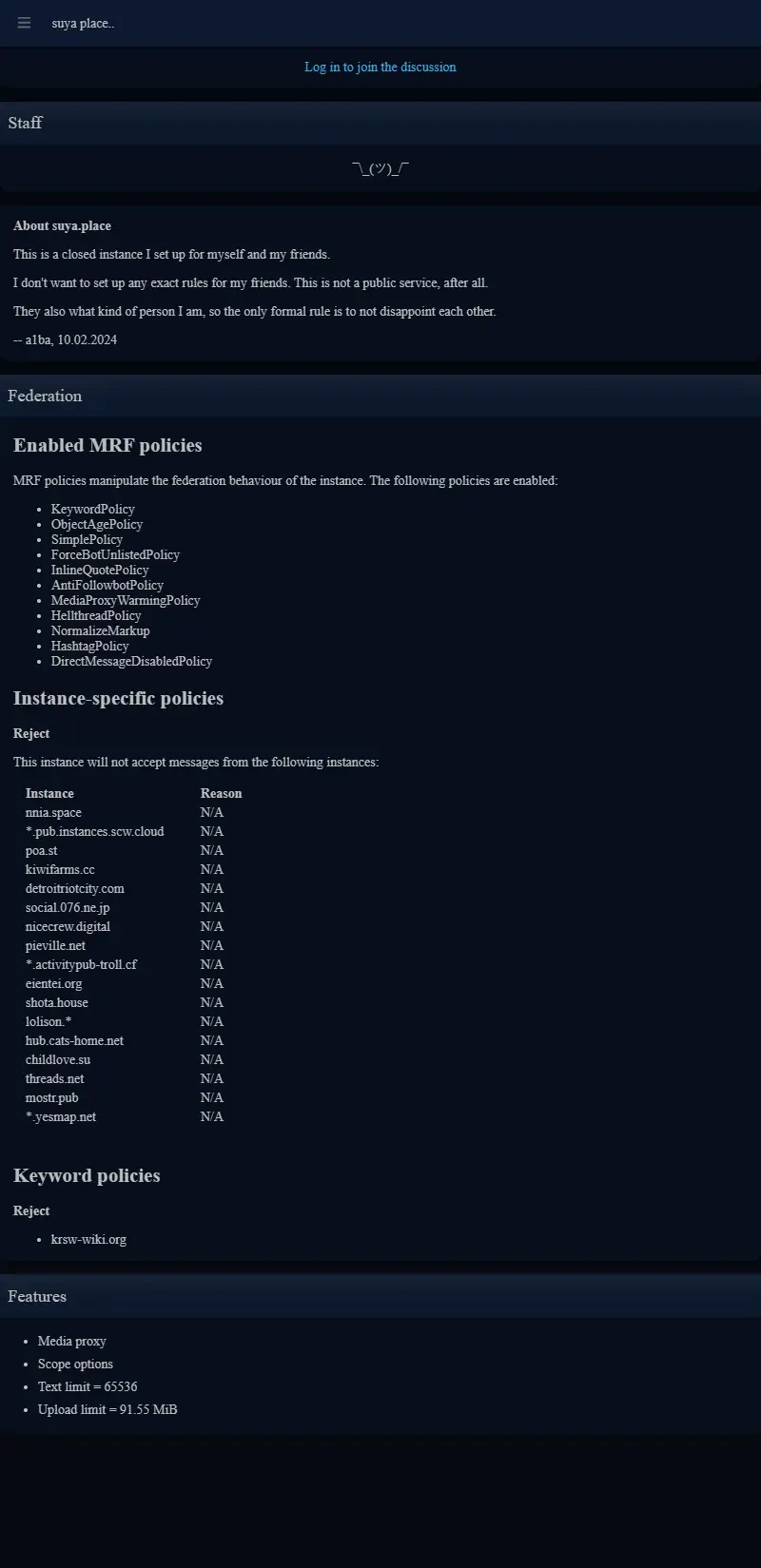
Task: Click the threads.net instance entry
Action: pyautogui.click(x=55, y=1078)
